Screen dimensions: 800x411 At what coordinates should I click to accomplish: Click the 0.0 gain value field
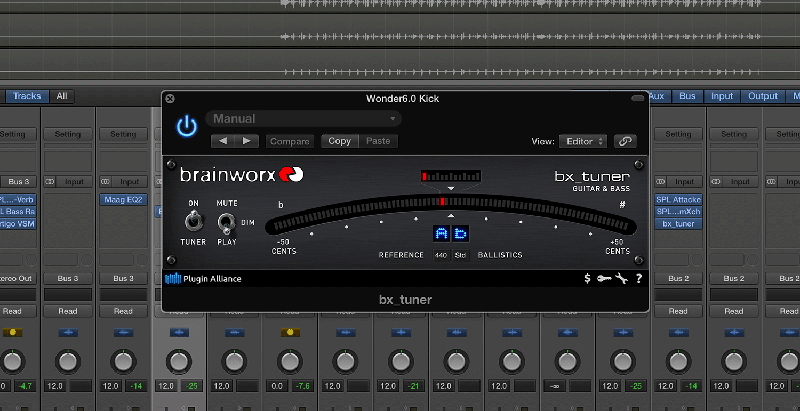(x=277, y=386)
